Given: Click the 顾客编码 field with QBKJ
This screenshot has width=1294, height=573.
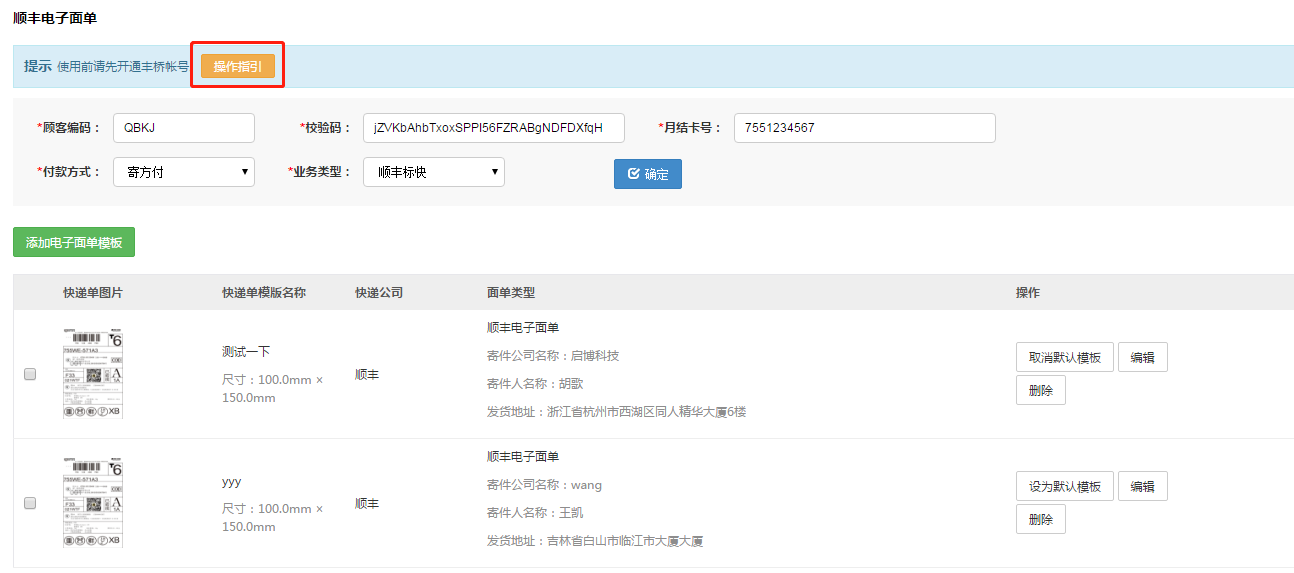Looking at the screenshot, I should pyautogui.click(x=184, y=128).
